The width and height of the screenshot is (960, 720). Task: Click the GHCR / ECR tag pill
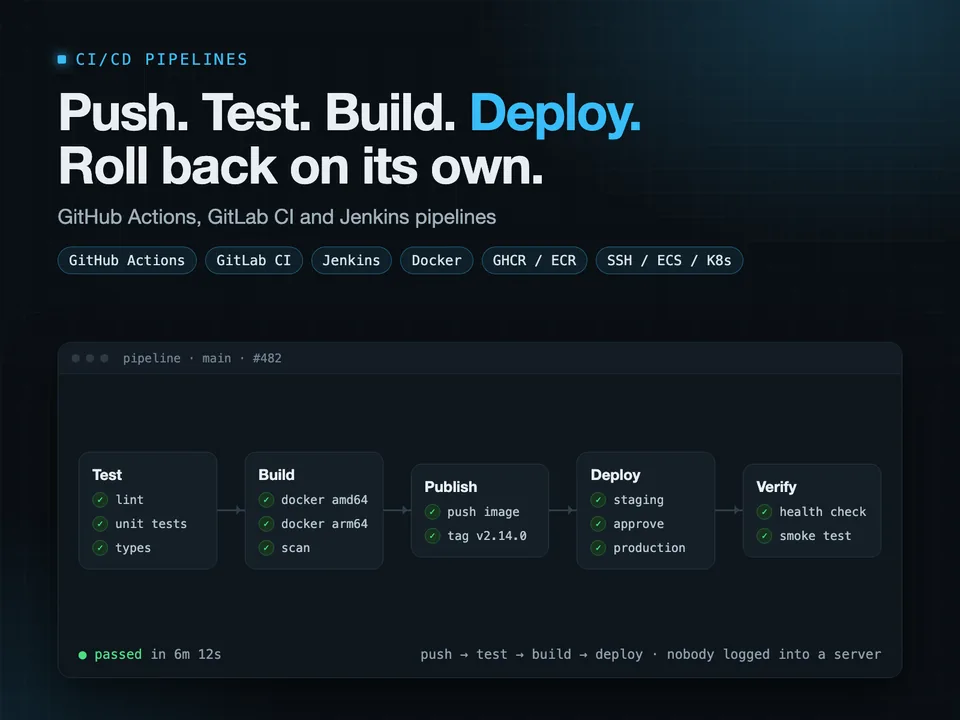(534, 260)
